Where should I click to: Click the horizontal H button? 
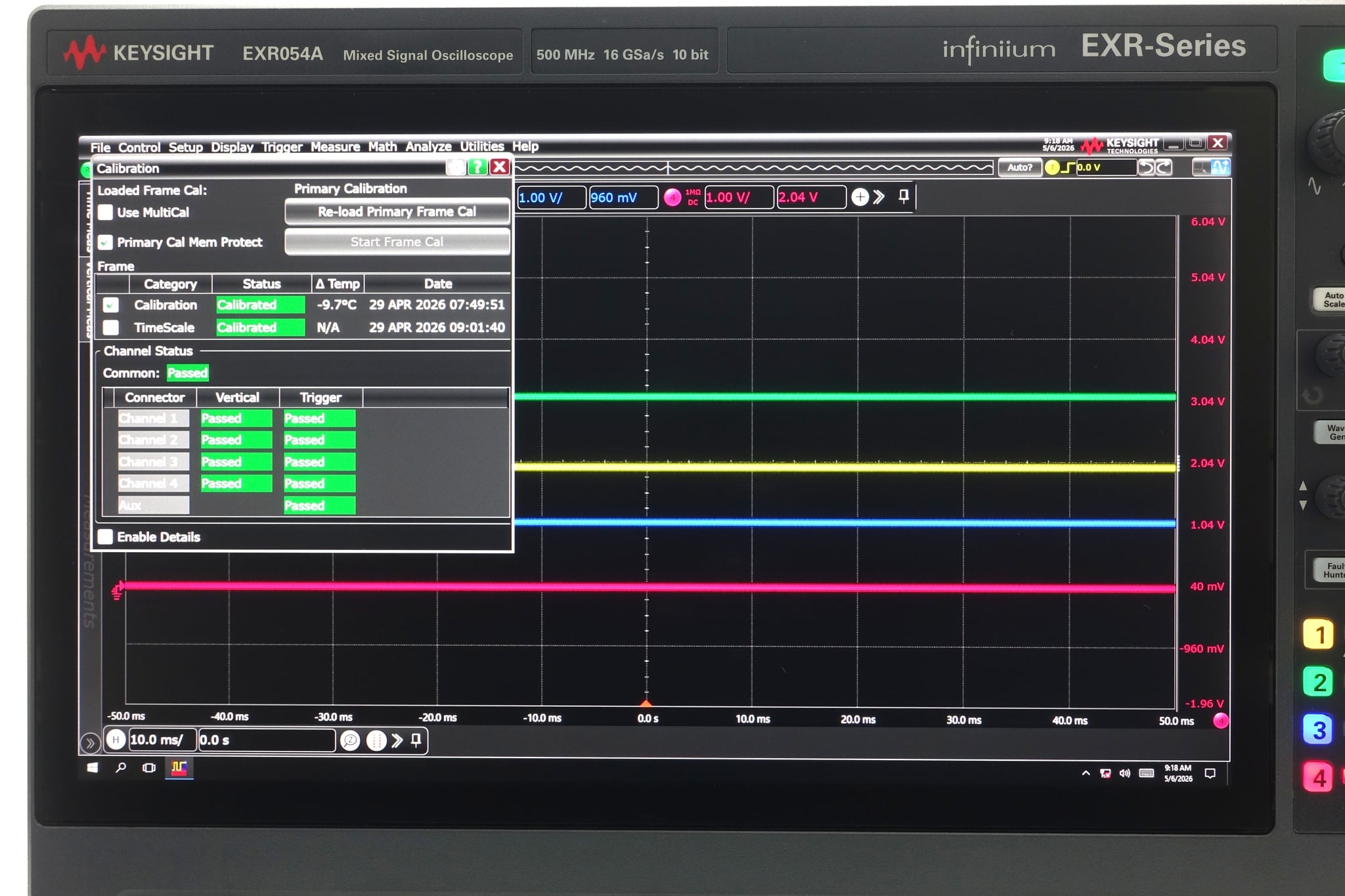click(116, 740)
